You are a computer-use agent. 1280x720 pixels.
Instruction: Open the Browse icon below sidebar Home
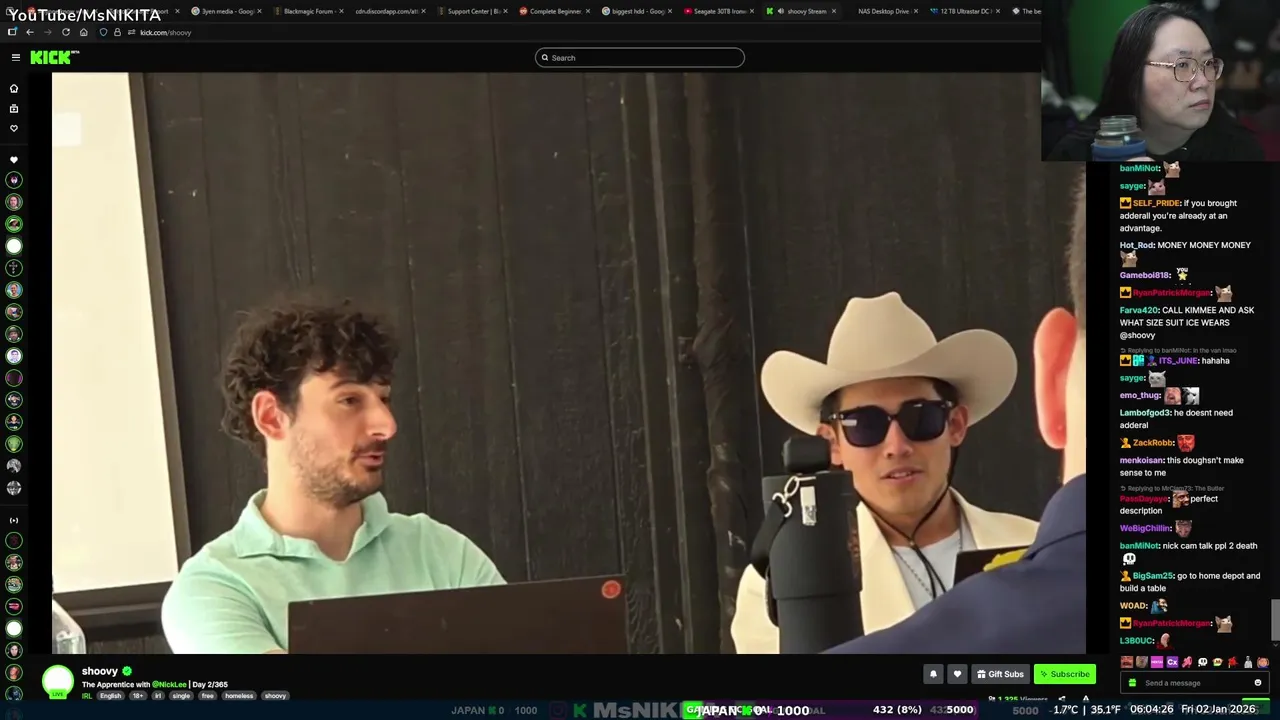14,108
